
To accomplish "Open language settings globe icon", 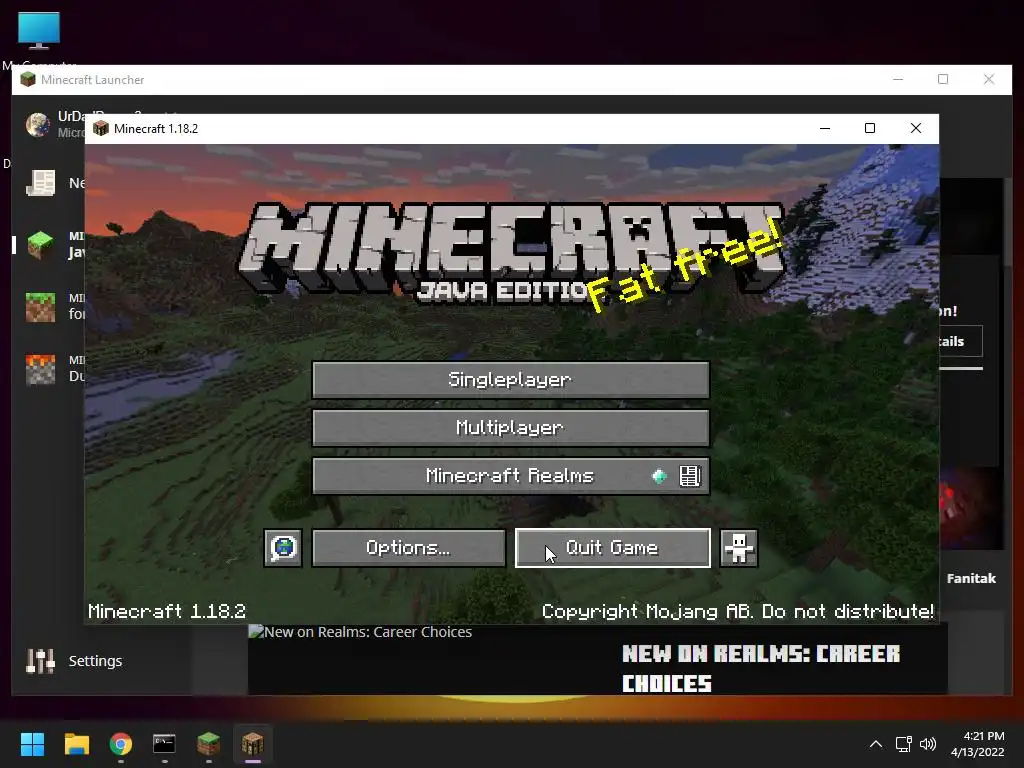I will pos(283,547).
